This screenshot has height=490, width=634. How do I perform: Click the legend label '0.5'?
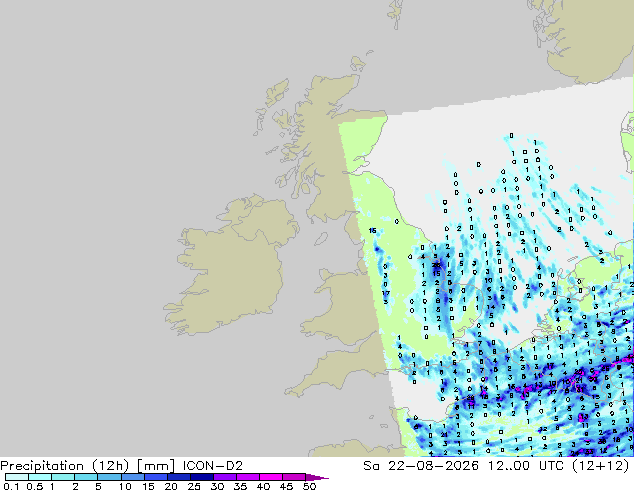pos(35,486)
